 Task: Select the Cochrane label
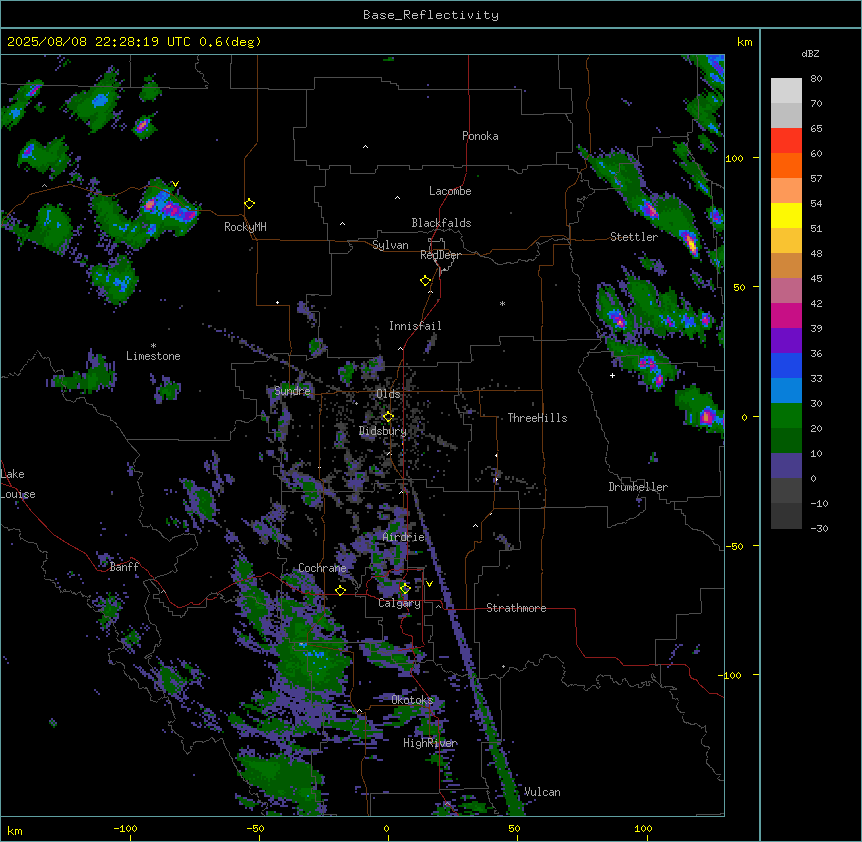322,568
